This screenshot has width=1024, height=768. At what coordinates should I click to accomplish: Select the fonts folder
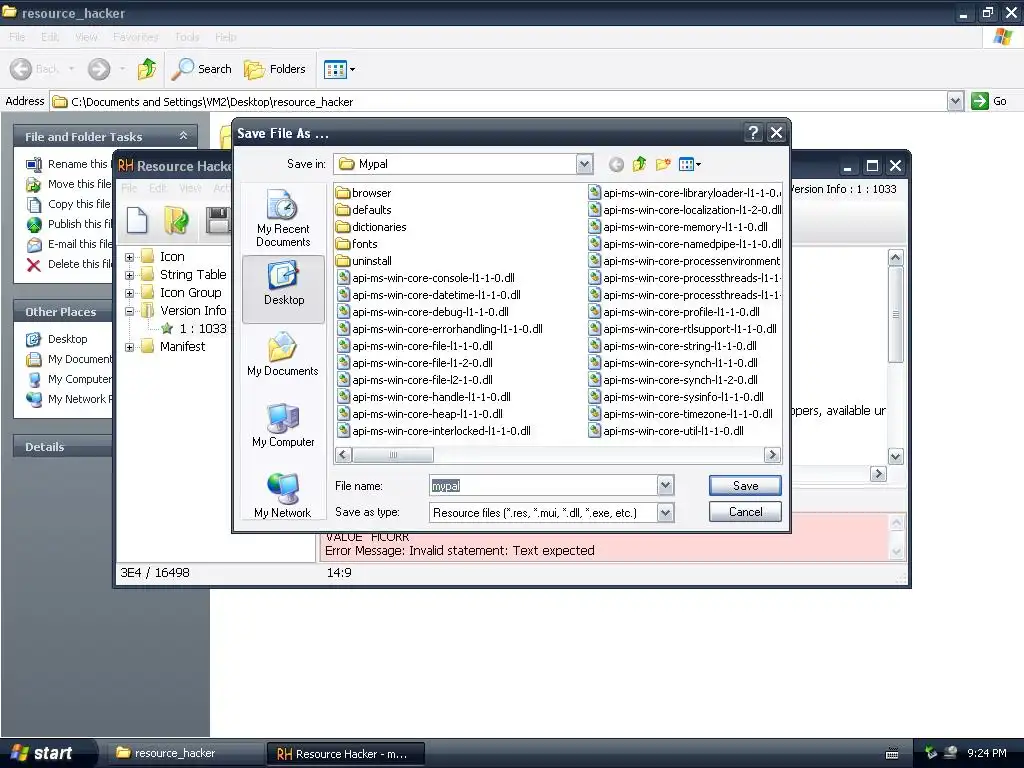pos(357,244)
